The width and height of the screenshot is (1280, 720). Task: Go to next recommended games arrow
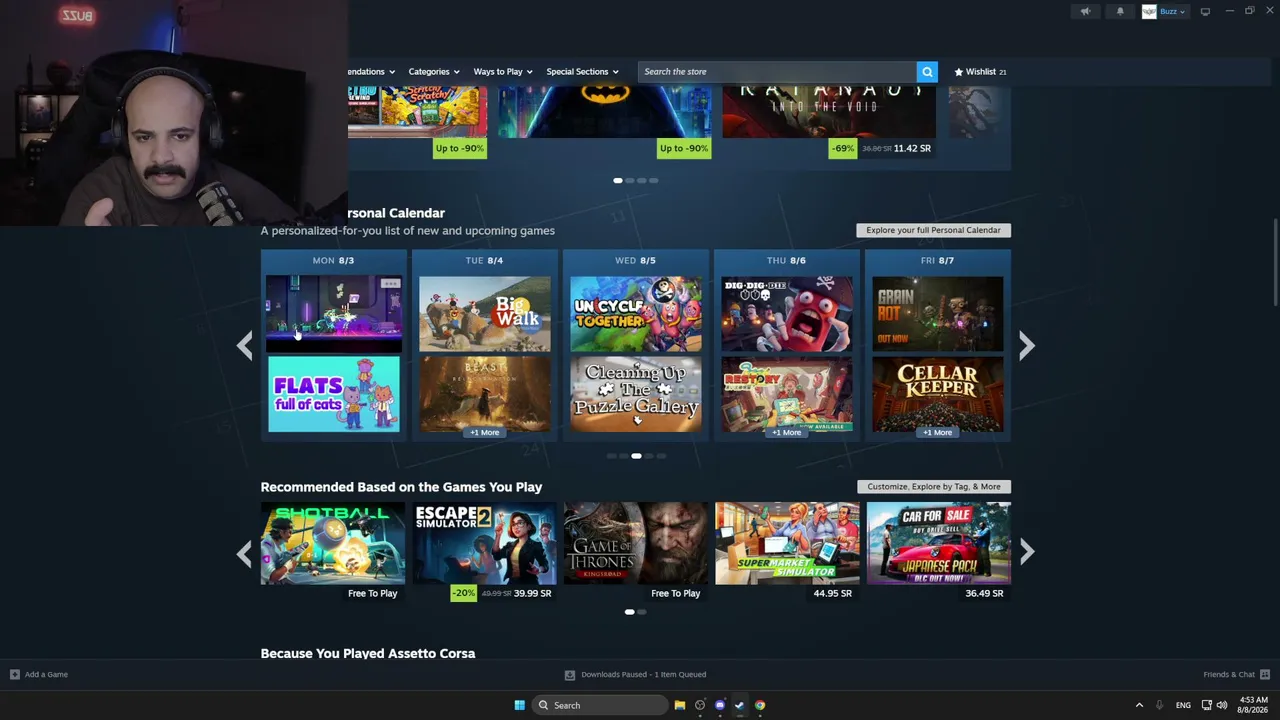1027,553
